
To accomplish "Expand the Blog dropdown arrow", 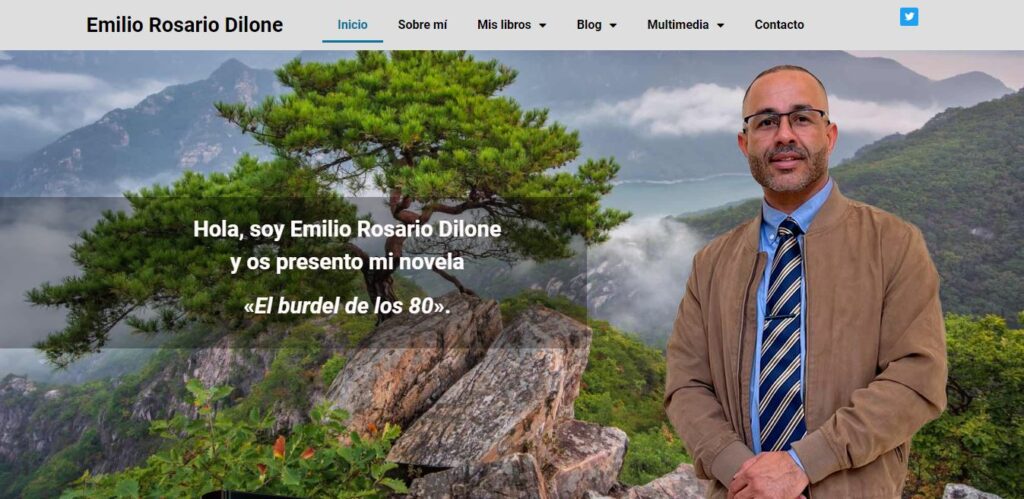I will (613, 25).
